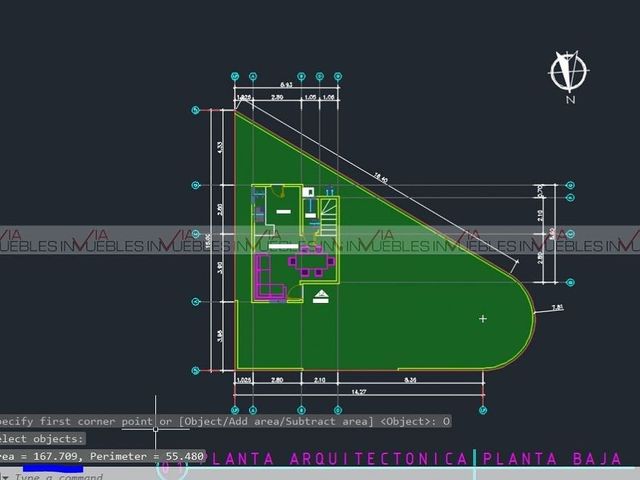Click the Area = 167.709 result line
This screenshot has height=480, width=640.
[102, 456]
